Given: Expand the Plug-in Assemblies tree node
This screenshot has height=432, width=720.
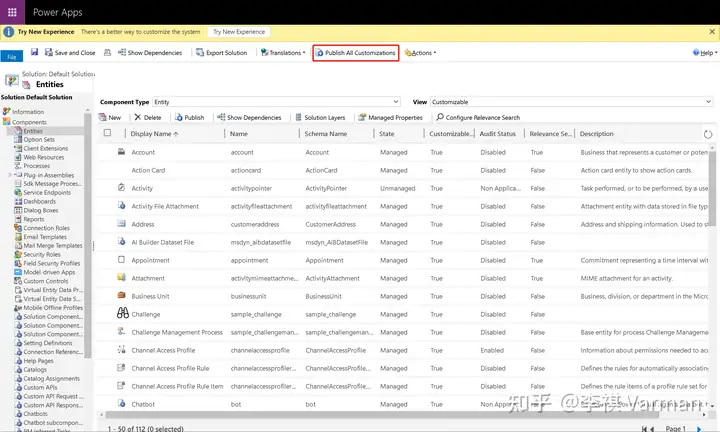Looking at the screenshot, I should pos(10,175).
